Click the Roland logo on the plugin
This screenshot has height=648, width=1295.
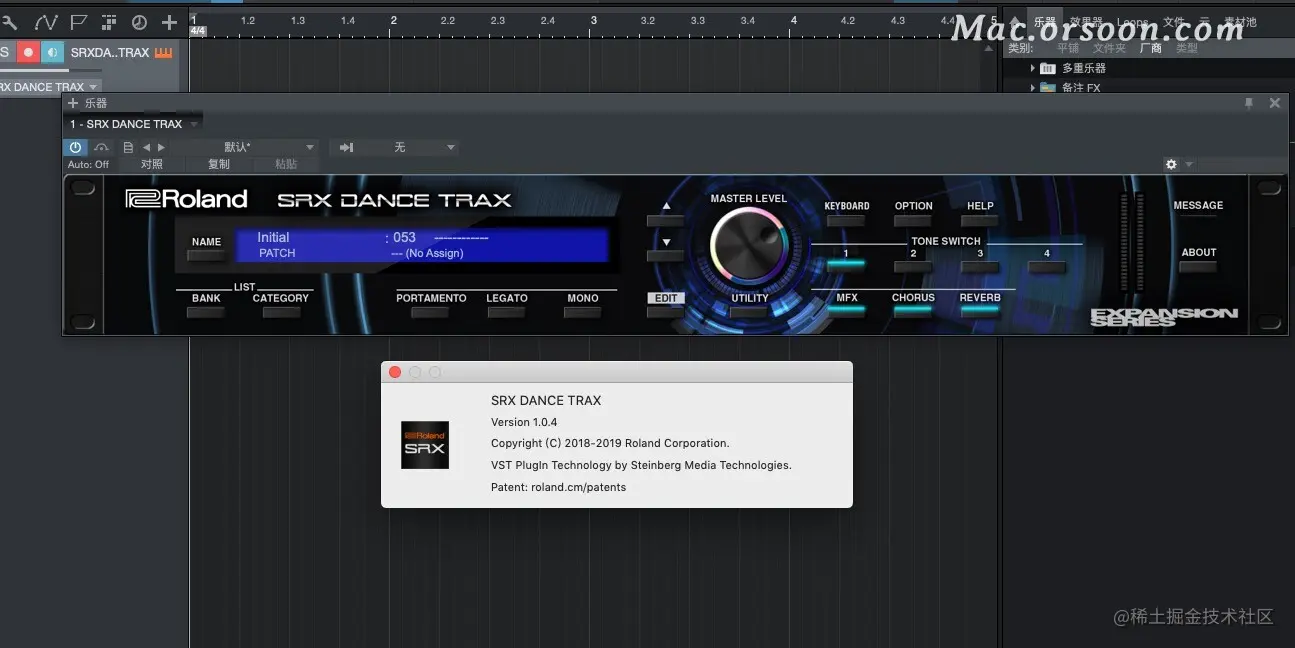(x=187, y=199)
